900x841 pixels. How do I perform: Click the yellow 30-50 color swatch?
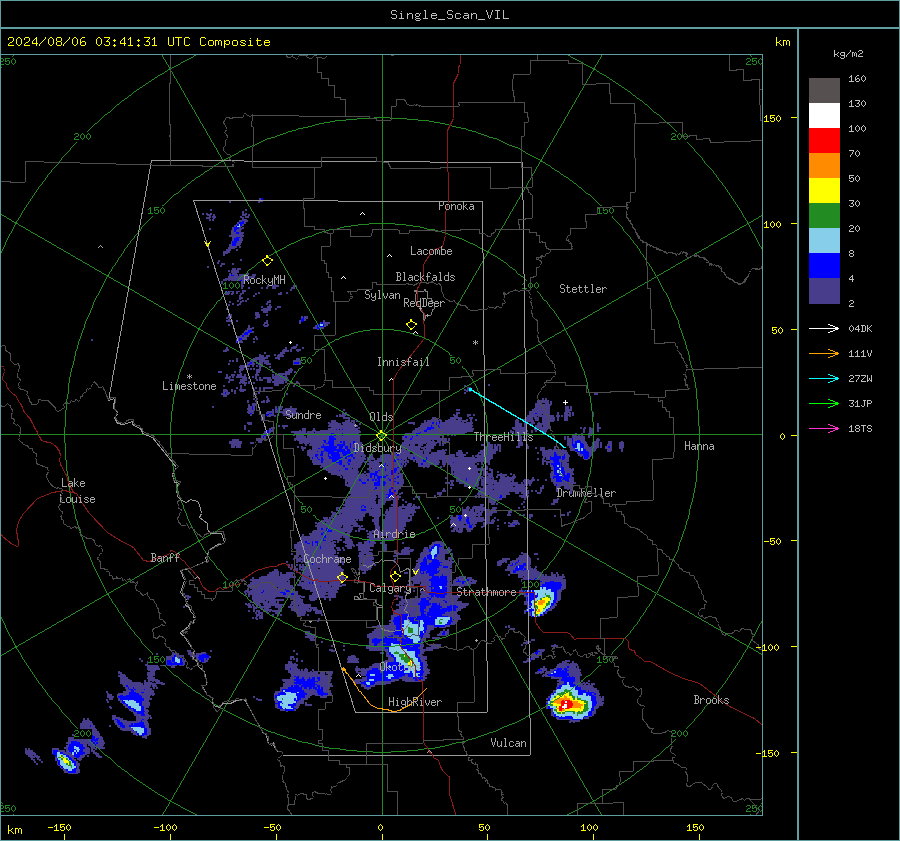point(824,191)
